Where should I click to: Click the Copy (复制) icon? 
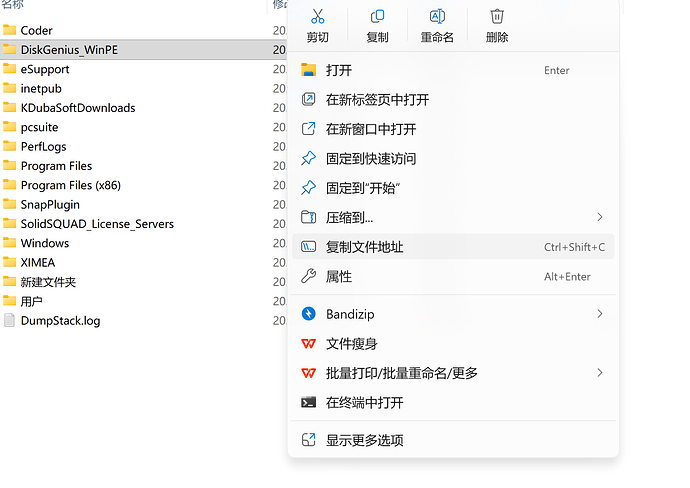[x=378, y=17]
